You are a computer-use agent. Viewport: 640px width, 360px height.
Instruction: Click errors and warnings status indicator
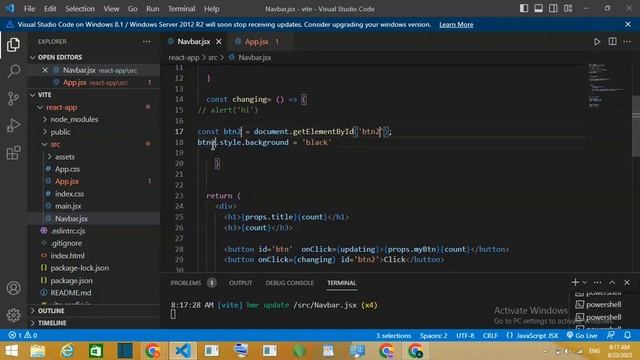[23, 336]
